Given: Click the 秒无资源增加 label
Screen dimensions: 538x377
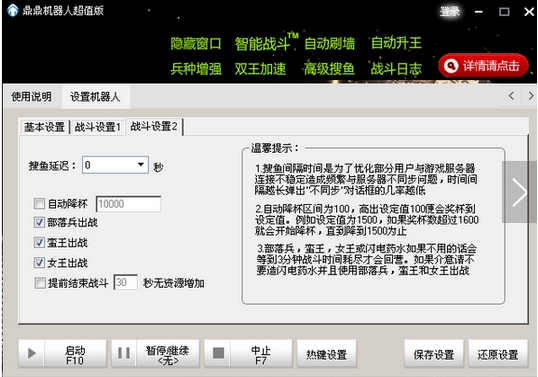Looking at the screenshot, I should coord(174,283).
